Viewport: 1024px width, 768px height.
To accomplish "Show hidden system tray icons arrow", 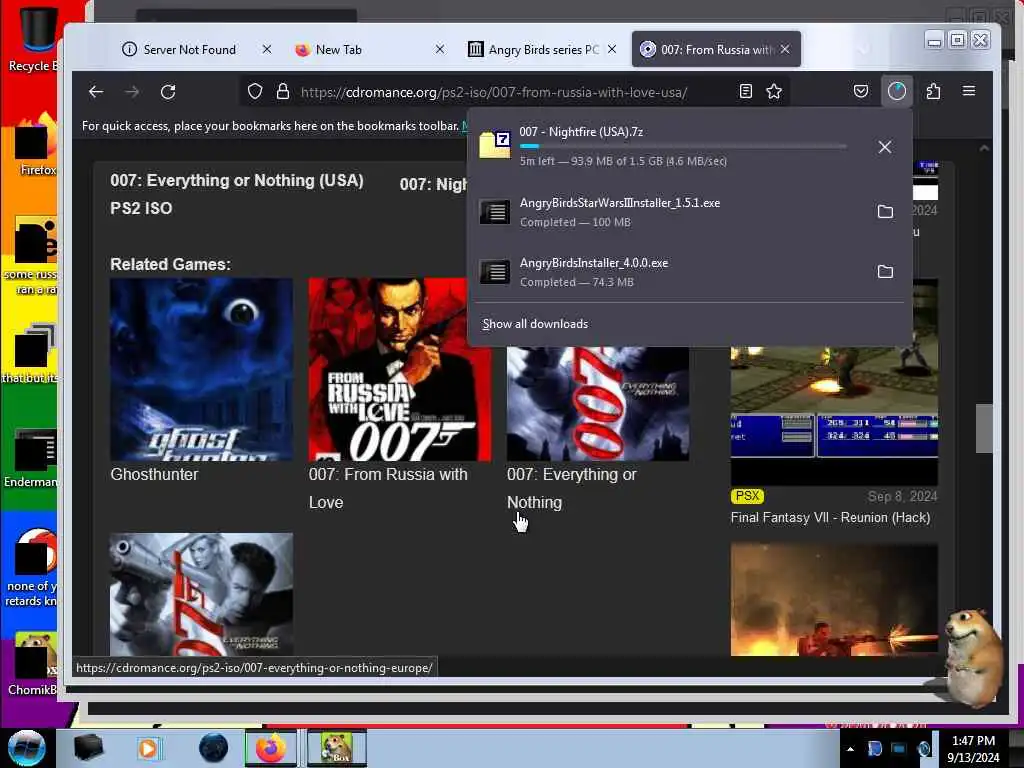I will coord(850,749).
